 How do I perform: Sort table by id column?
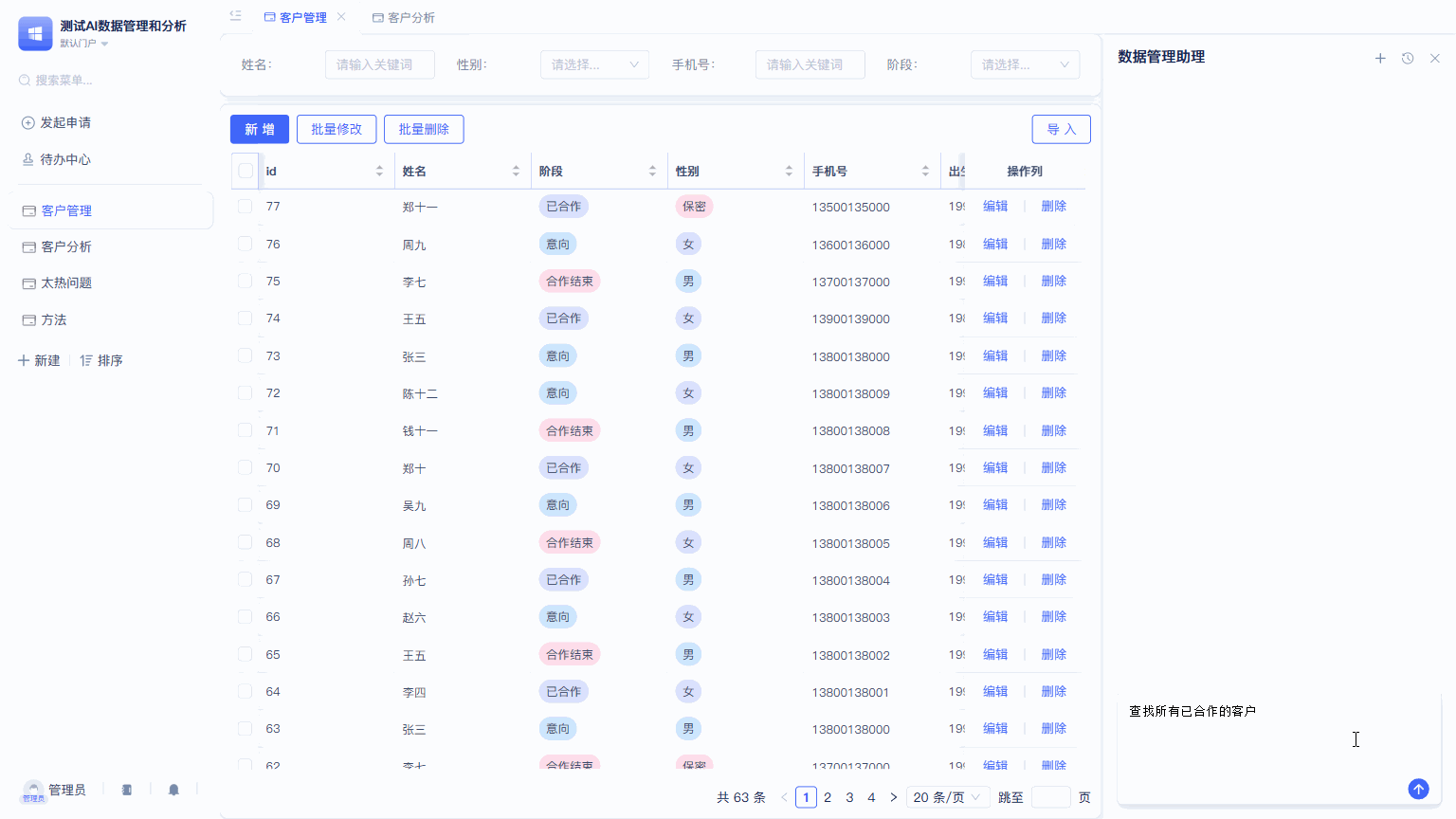click(379, 172)
